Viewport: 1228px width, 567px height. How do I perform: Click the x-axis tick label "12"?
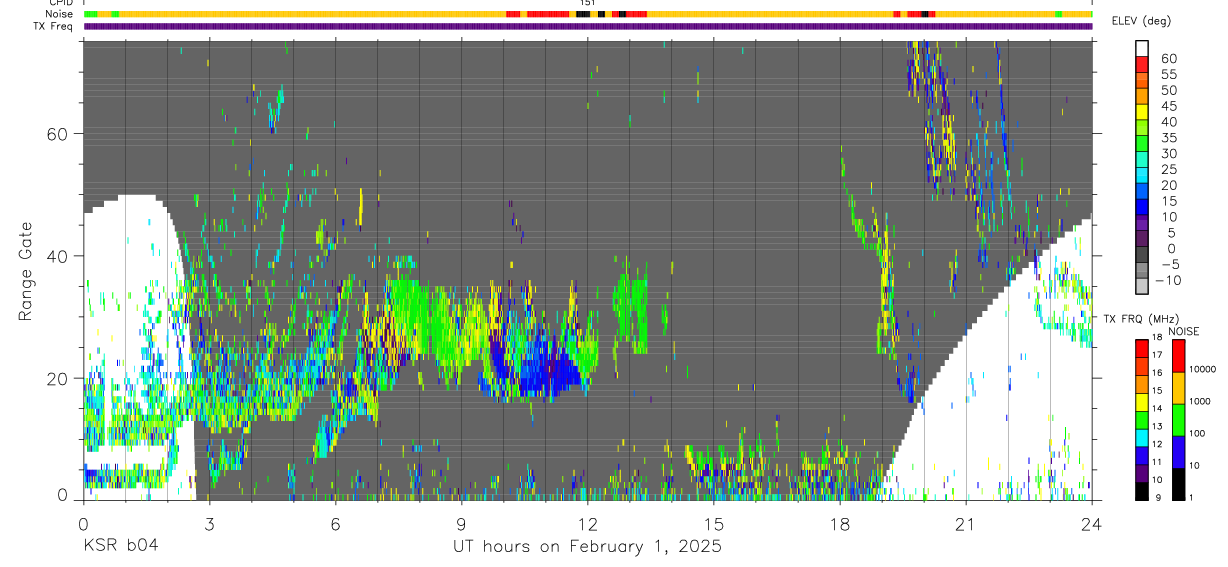coord(587,523)
